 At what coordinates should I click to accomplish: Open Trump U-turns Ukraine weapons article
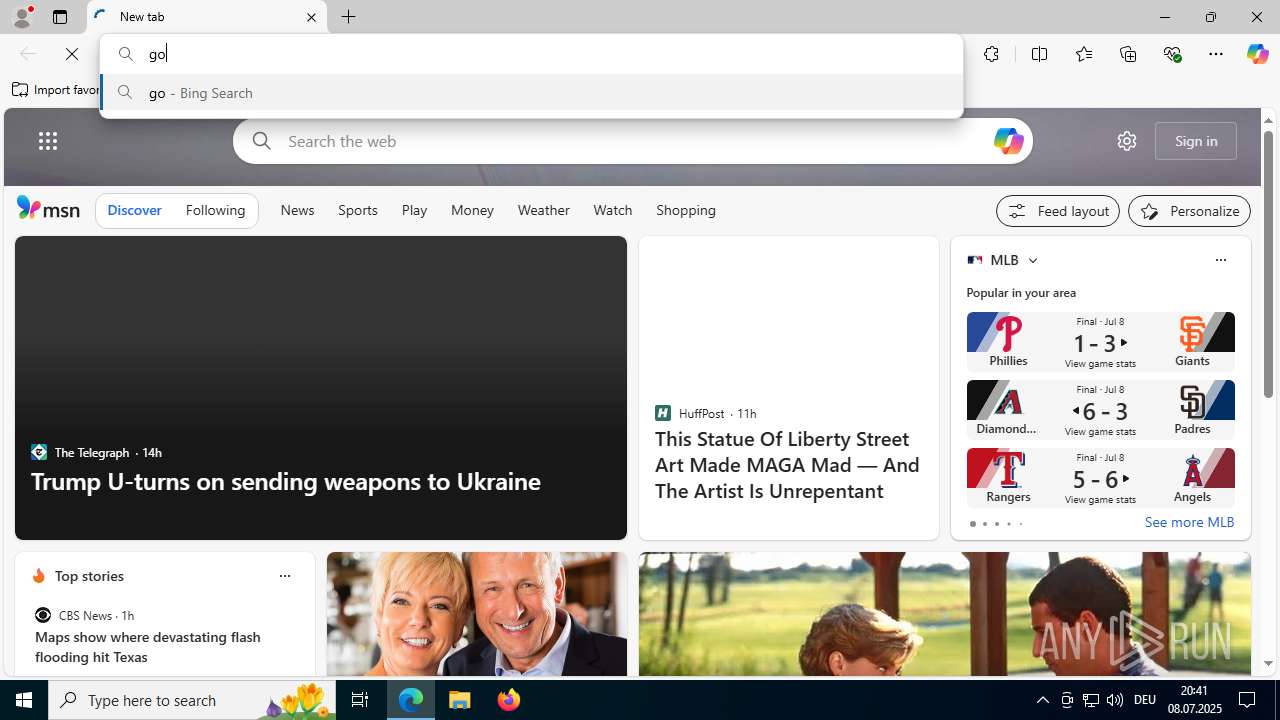tap(286, 481)
